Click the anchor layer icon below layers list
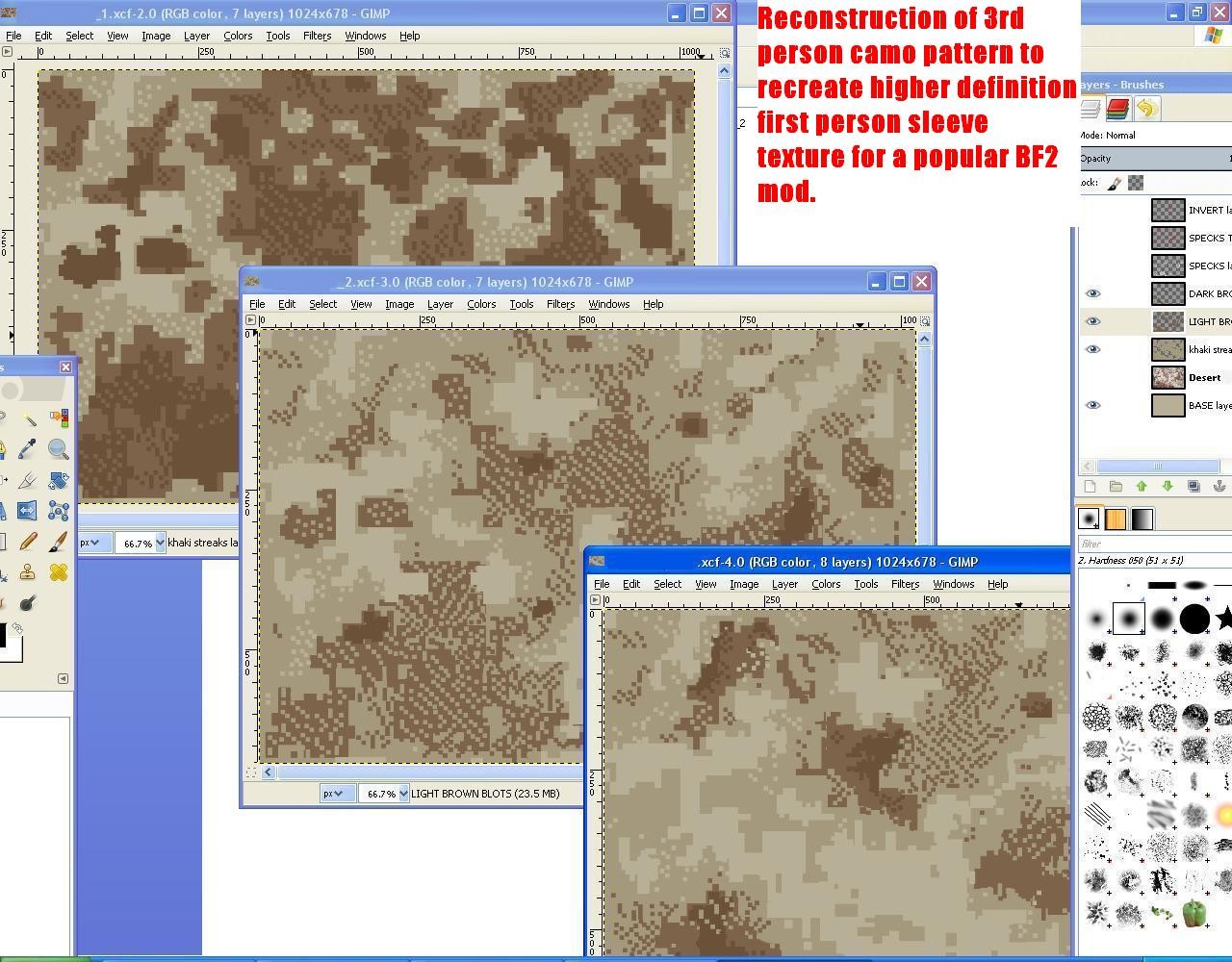The height and width of the screenshot is (962, 1232). click(1219, 486)
